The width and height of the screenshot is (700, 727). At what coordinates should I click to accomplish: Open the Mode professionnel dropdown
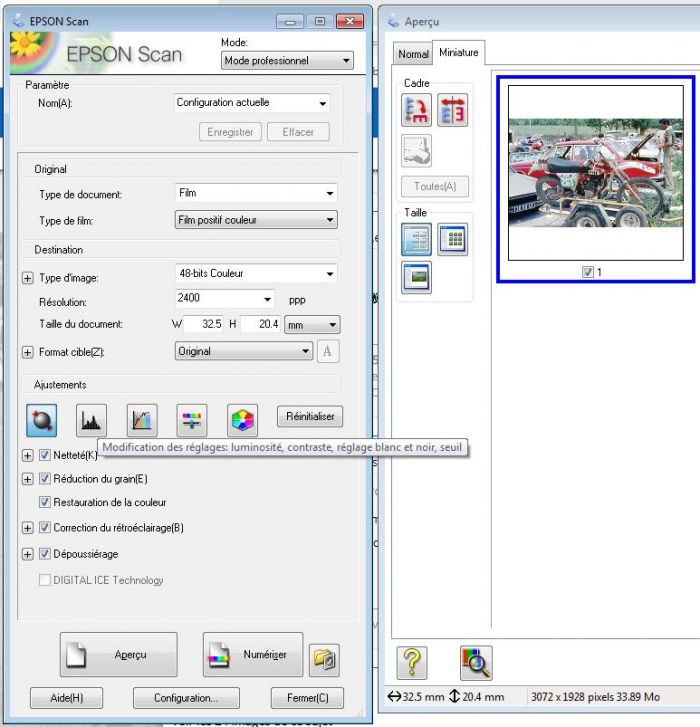(288, 61)
